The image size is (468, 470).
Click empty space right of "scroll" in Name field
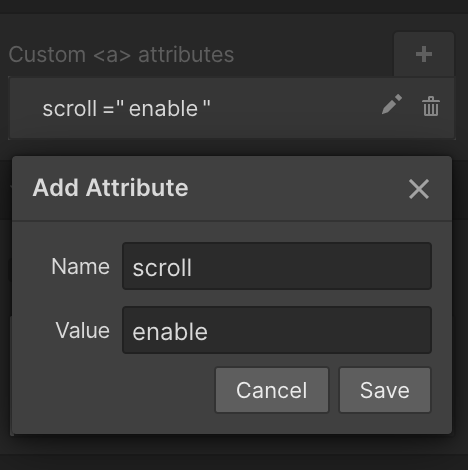coord(310,267)
